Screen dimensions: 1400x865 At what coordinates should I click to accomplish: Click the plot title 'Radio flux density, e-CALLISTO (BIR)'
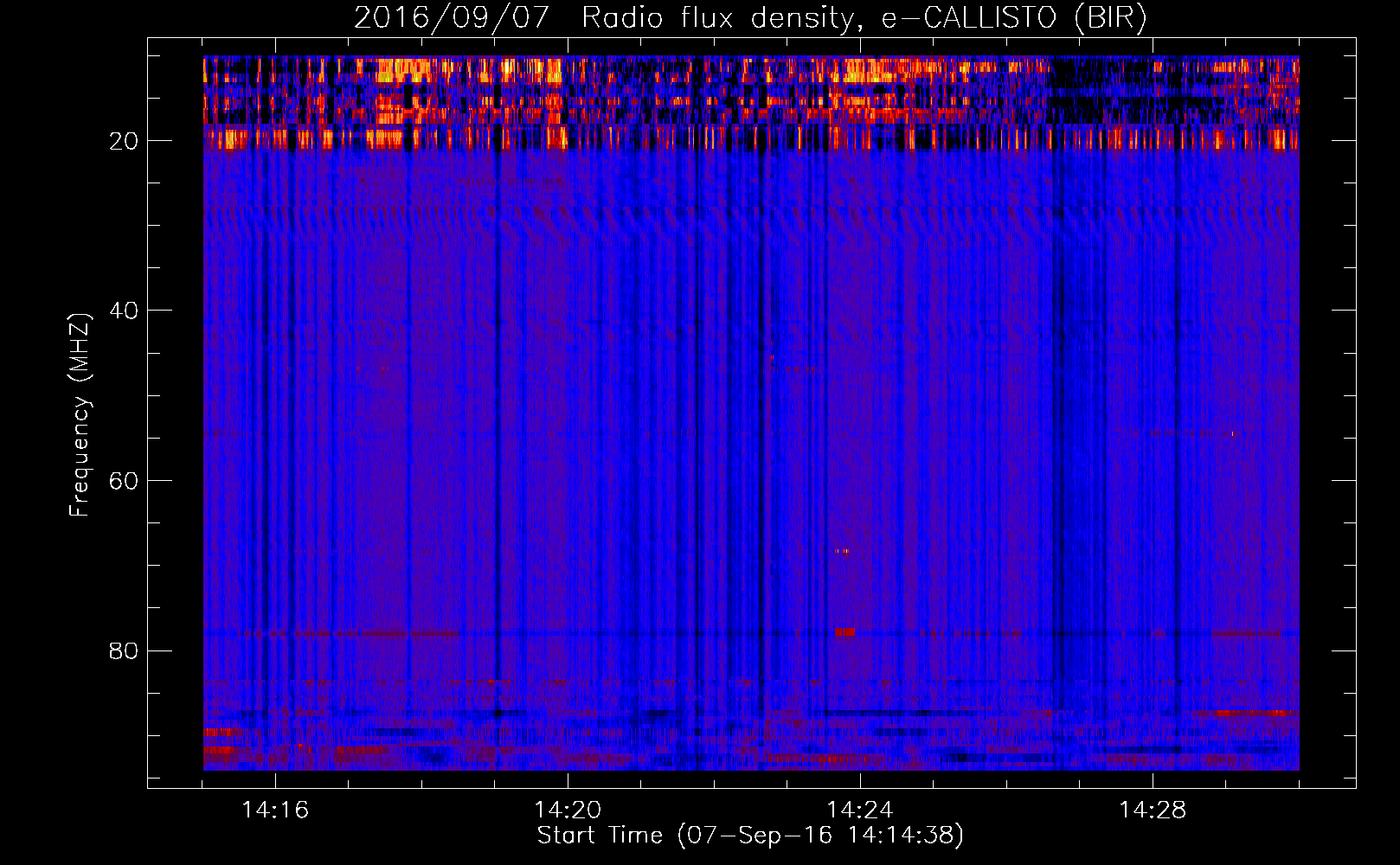[864, 18]
